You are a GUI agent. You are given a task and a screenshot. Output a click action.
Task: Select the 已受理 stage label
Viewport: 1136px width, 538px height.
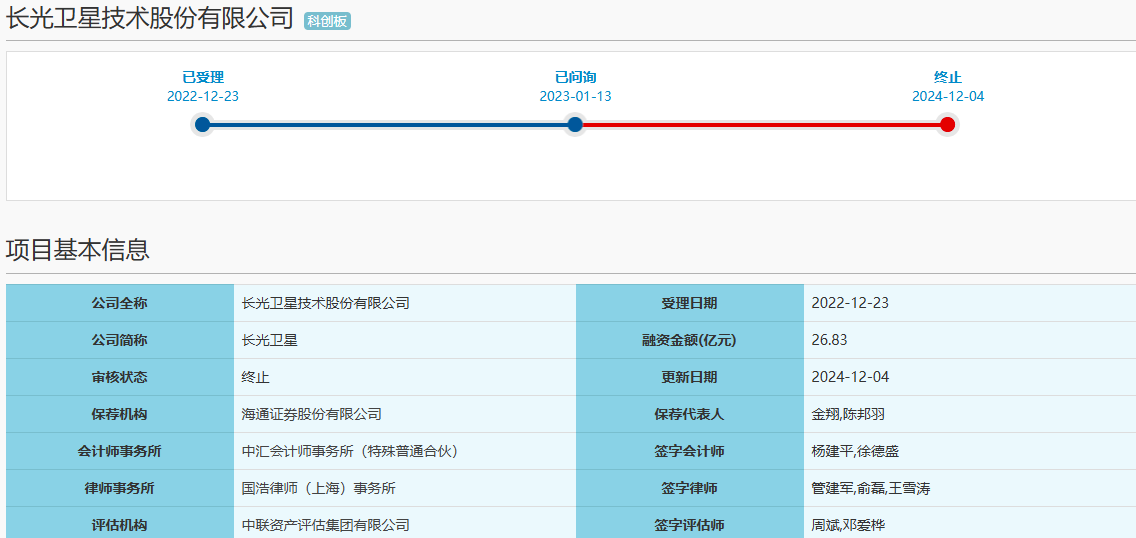pyautogui.click(x=203, y=77)
